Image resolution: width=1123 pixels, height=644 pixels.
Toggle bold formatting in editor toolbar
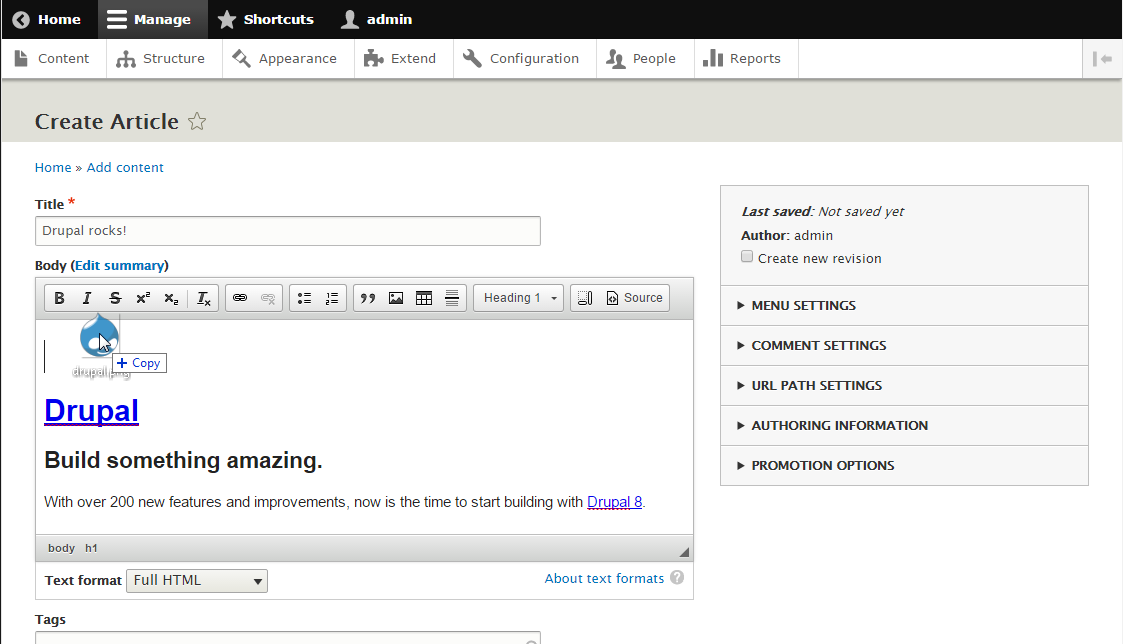(x=59, y=298)
